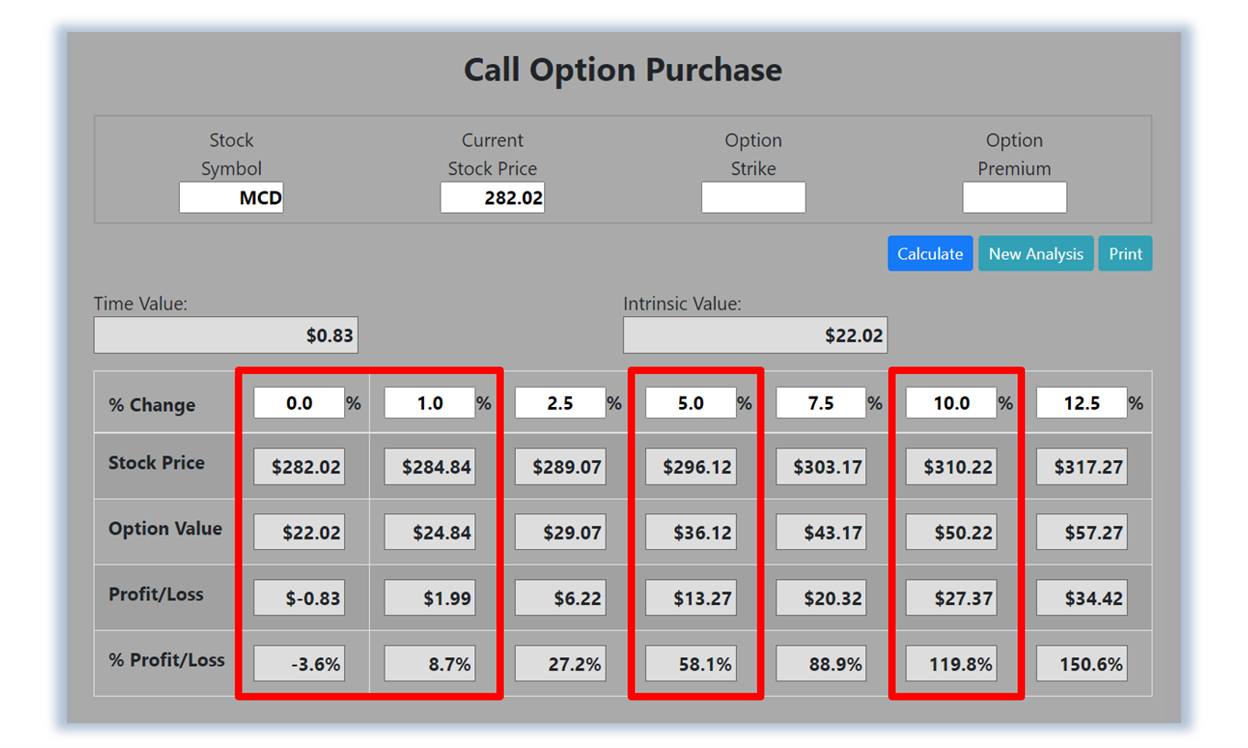
Task: Edit the 0.0 percent change box
Action: tap(299, 403)
